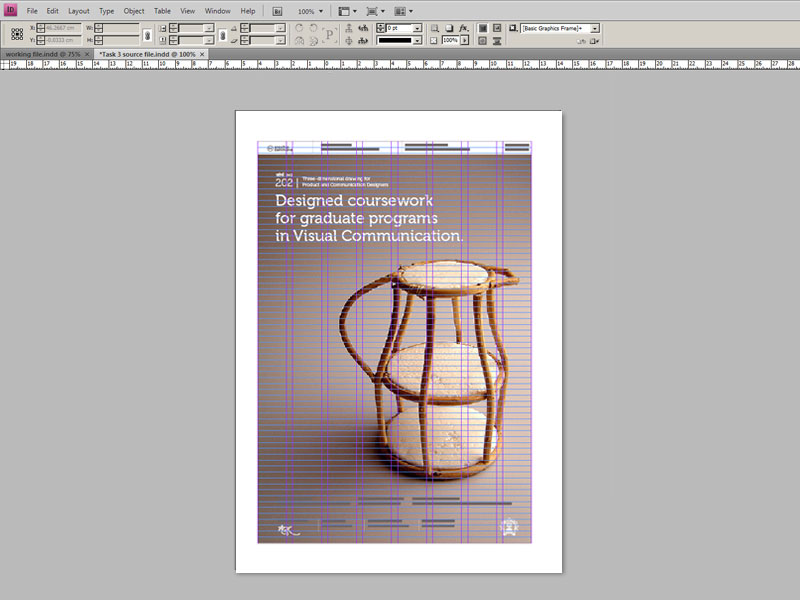Click the H height field
The image size is (800, 600).
pyautogui.click(x=121, y=40)
